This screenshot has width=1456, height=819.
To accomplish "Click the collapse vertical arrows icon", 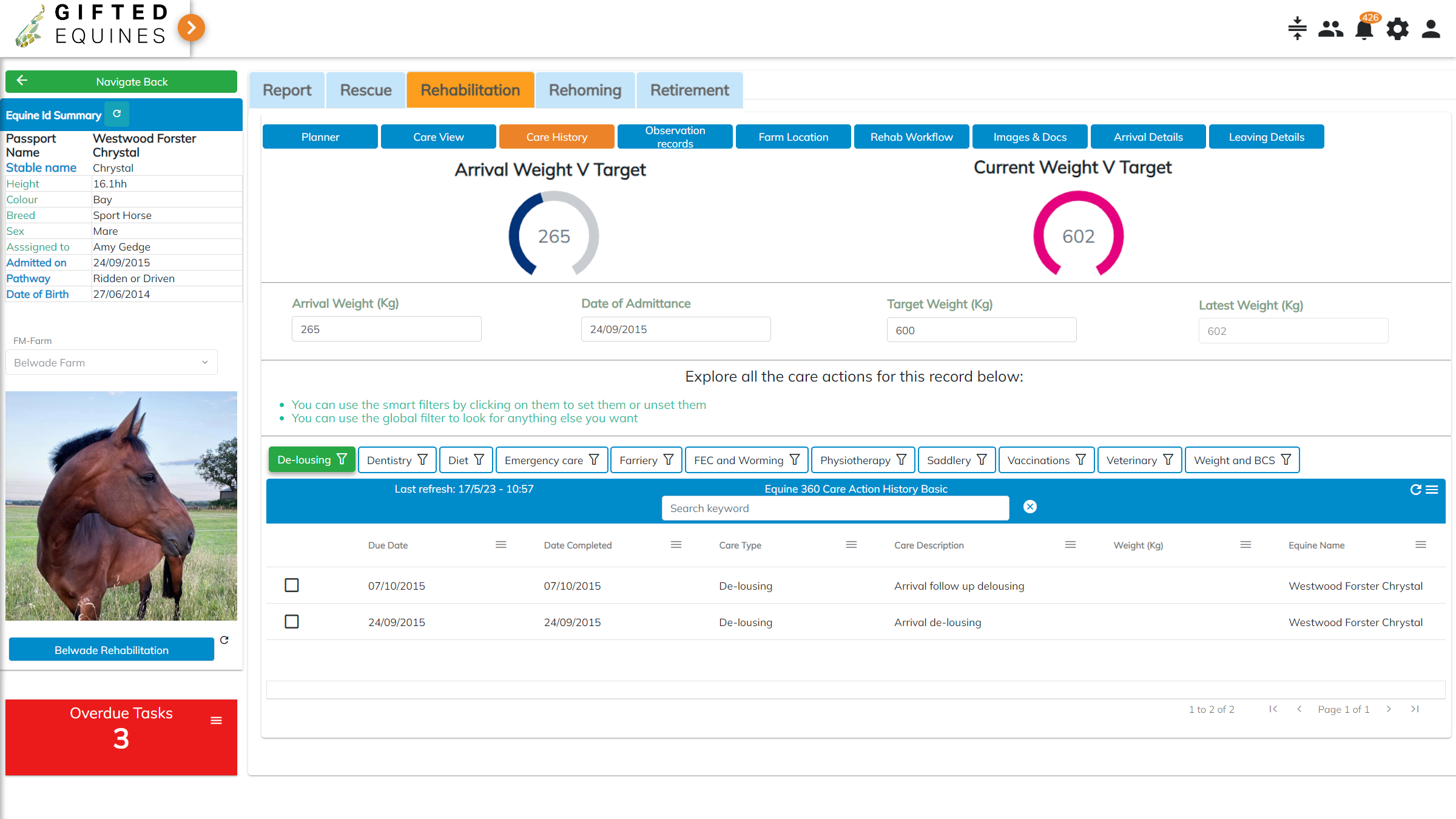I will (1297, 29).
